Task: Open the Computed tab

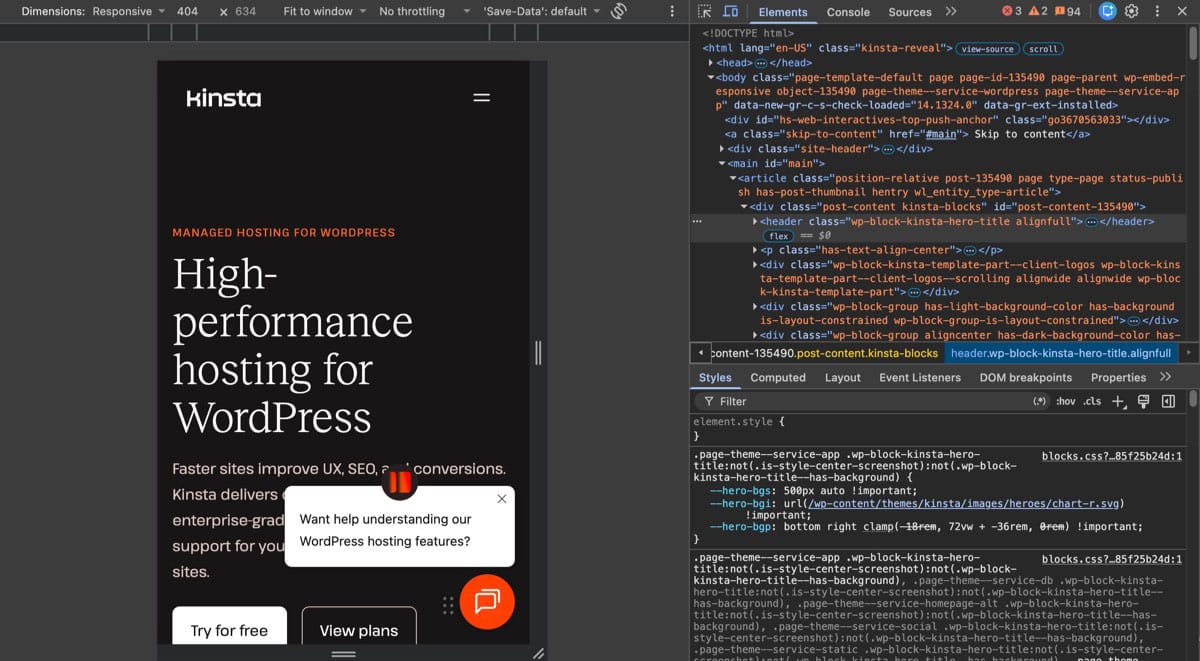Action: [778, 377]
